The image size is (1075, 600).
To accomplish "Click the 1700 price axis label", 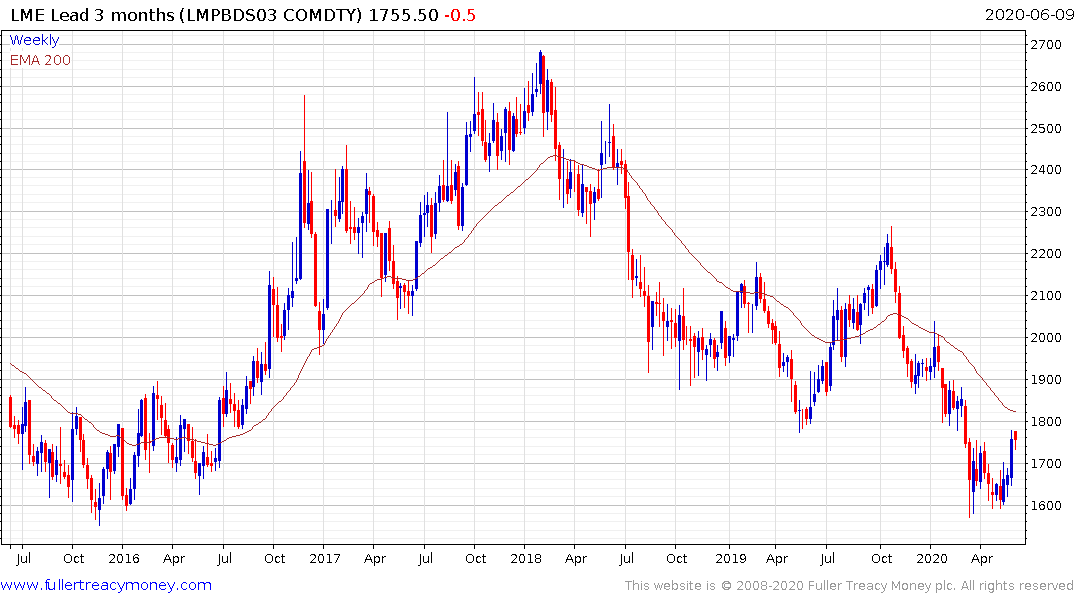I will click(x=1046, y=464).
